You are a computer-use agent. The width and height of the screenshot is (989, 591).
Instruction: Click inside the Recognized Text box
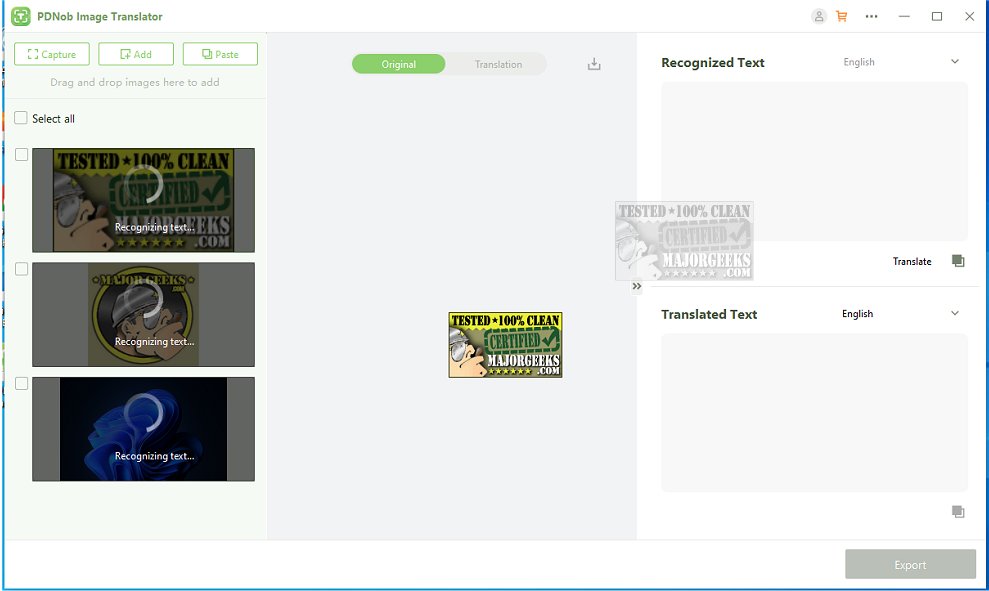click(814, 161)
